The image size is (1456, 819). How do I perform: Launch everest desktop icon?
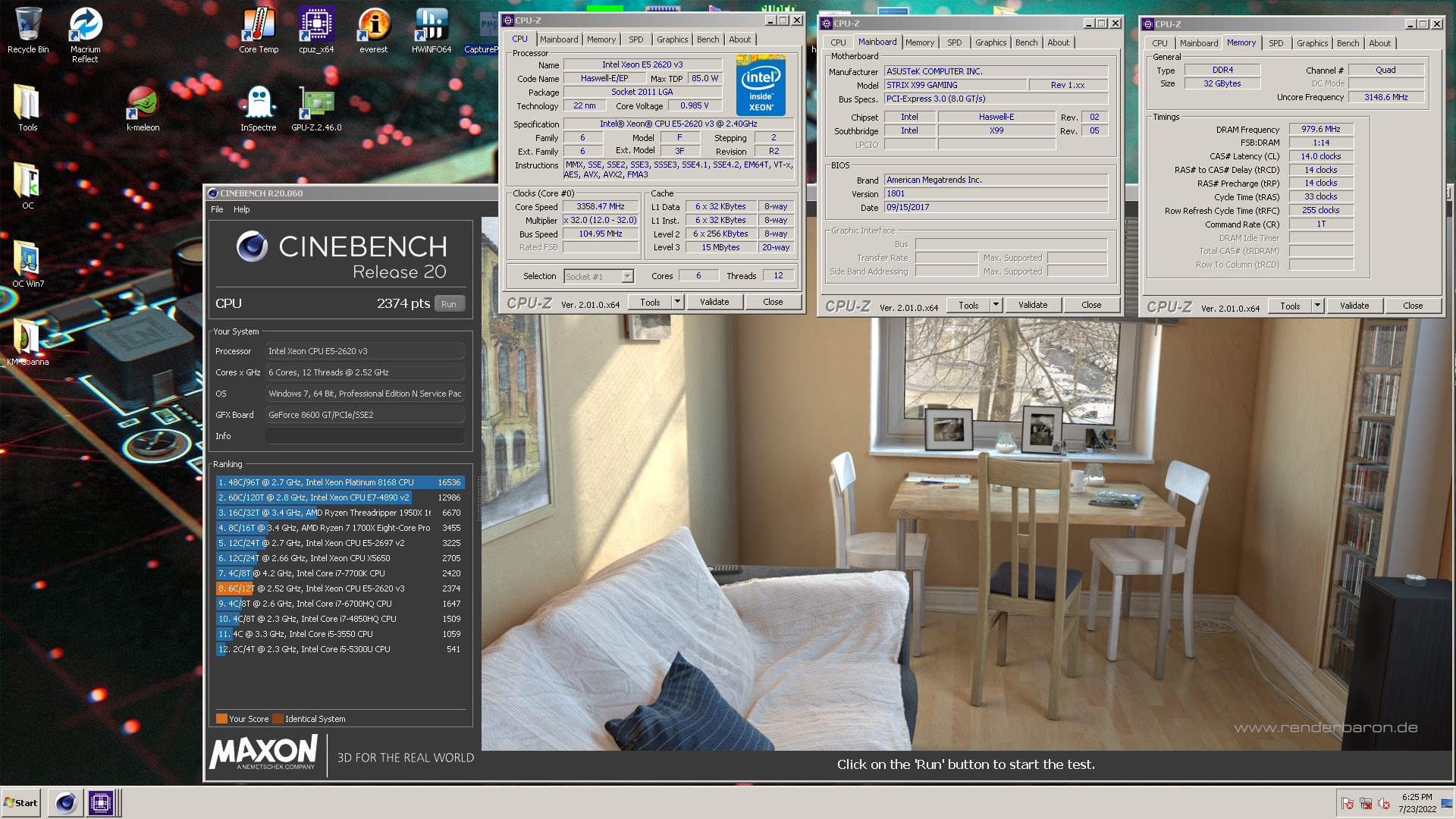click(x=373, y=30)
